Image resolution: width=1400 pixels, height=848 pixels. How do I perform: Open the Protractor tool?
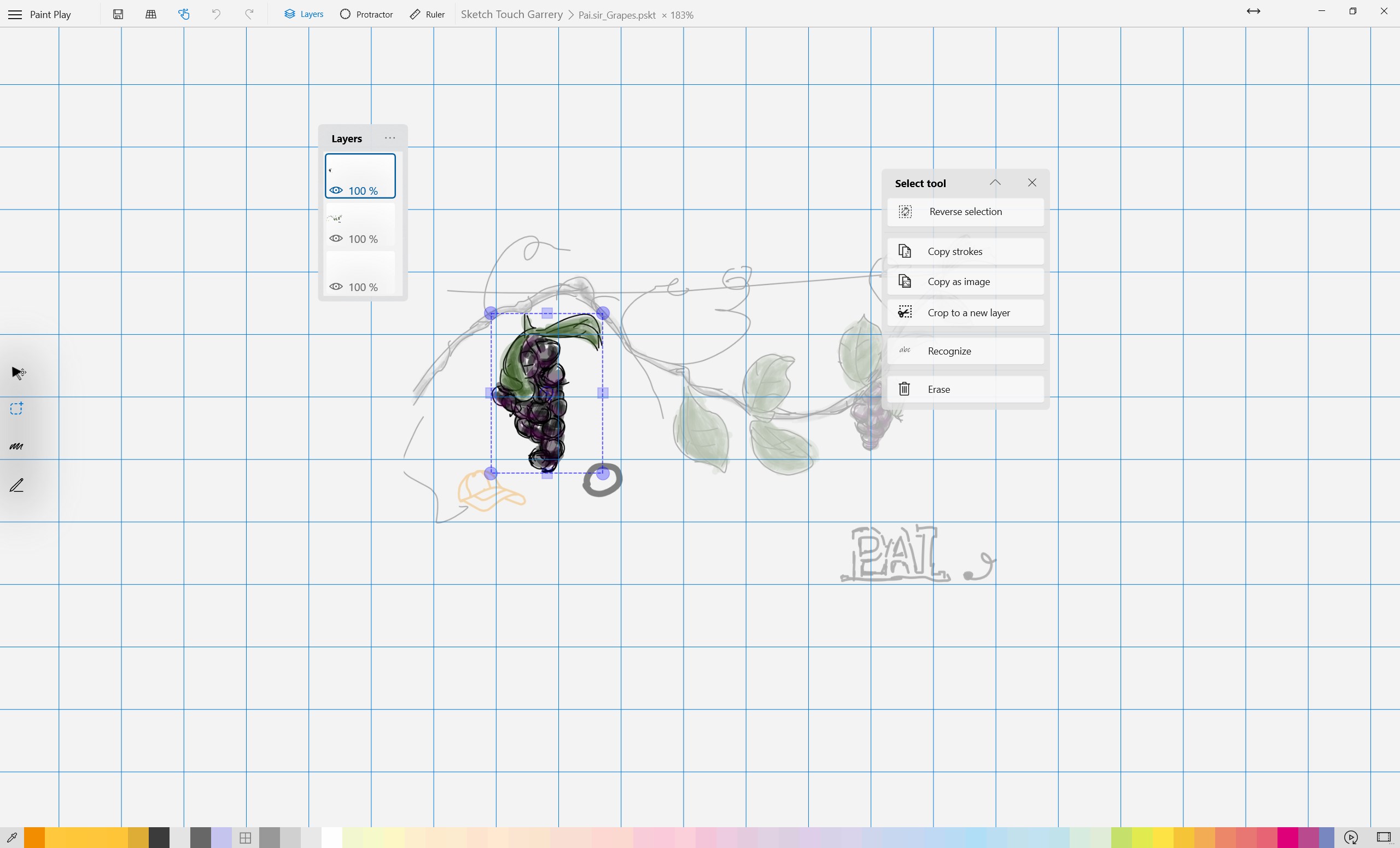coord(366,14)
